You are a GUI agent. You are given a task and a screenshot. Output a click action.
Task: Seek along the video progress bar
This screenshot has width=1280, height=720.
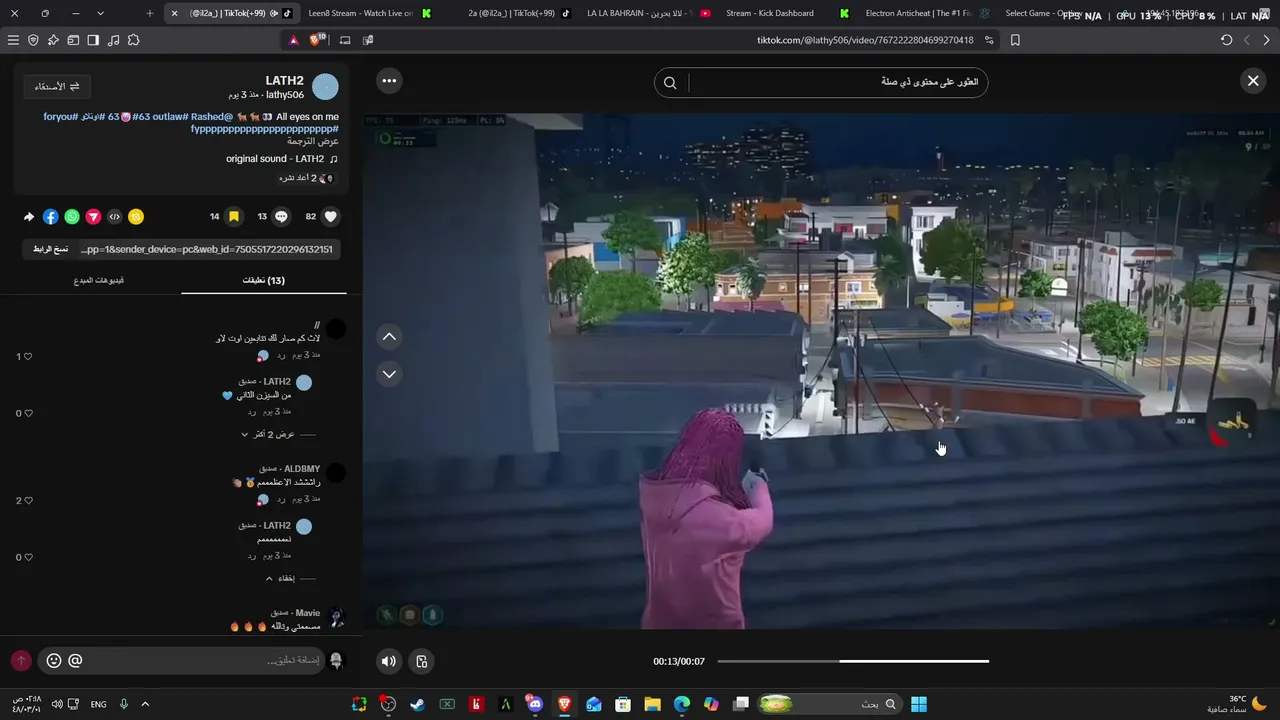(x=853, y=661)
